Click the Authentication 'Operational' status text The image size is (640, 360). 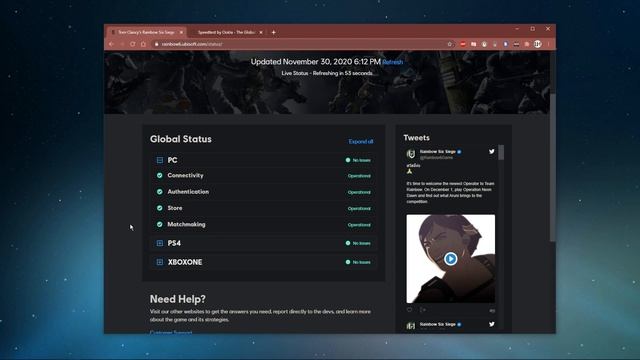point(359,192)
